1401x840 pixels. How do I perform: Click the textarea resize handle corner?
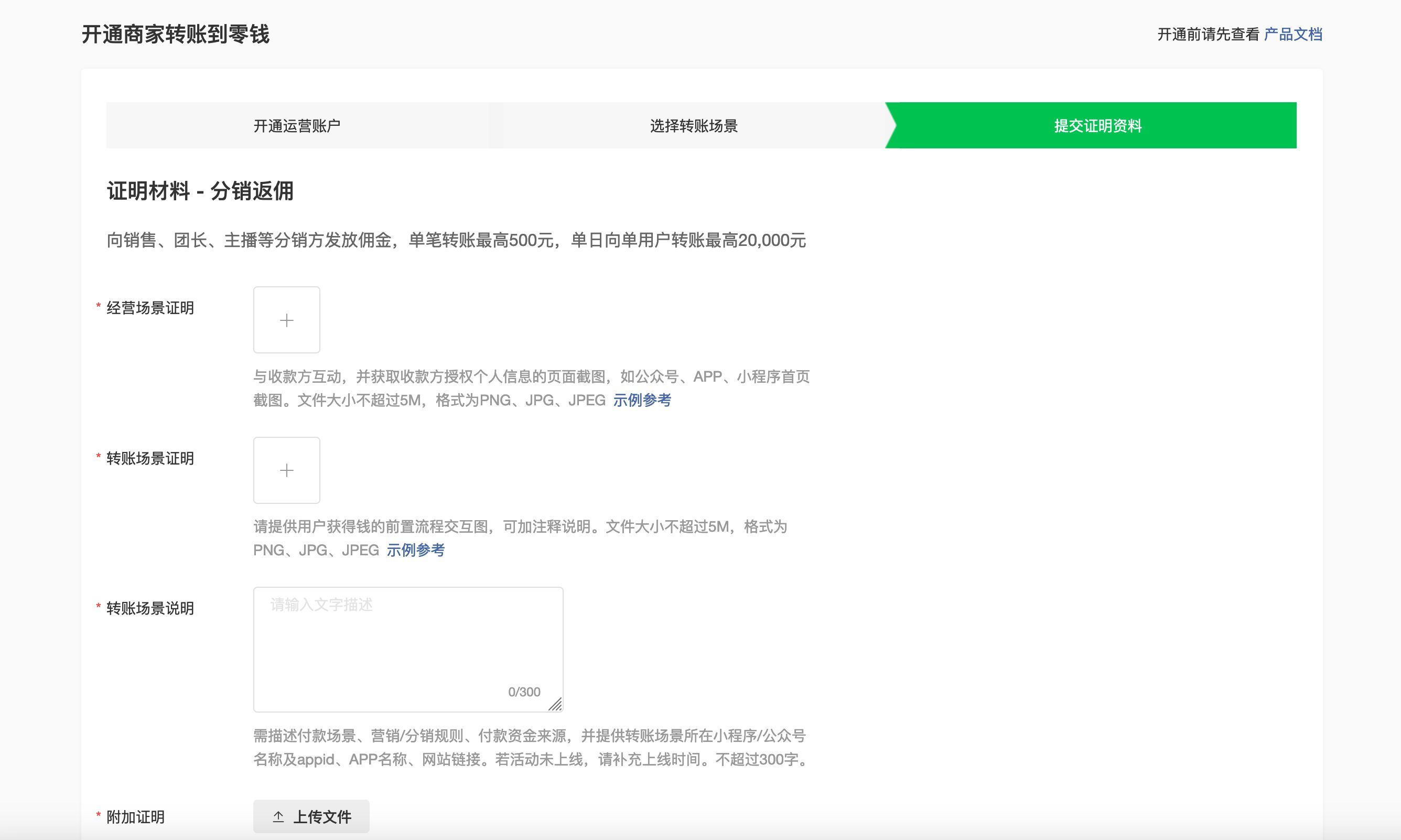[x=556, y=704]
